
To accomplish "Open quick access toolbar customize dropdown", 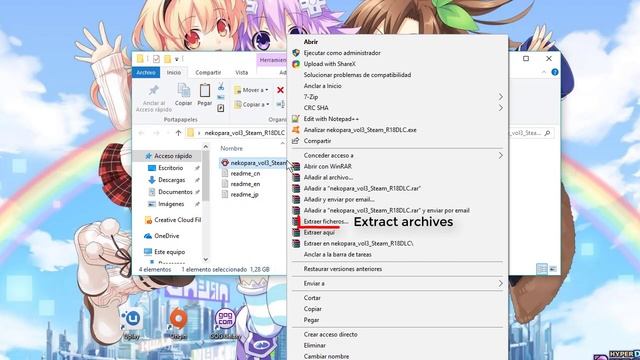I will tap(177, 59).
